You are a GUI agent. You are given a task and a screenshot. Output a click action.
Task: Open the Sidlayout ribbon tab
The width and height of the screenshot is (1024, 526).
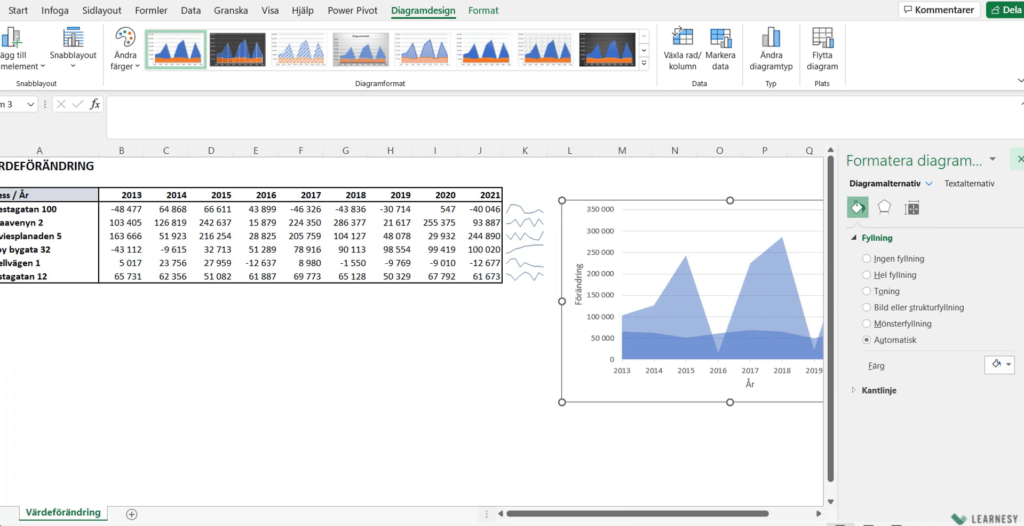[104, 10]
